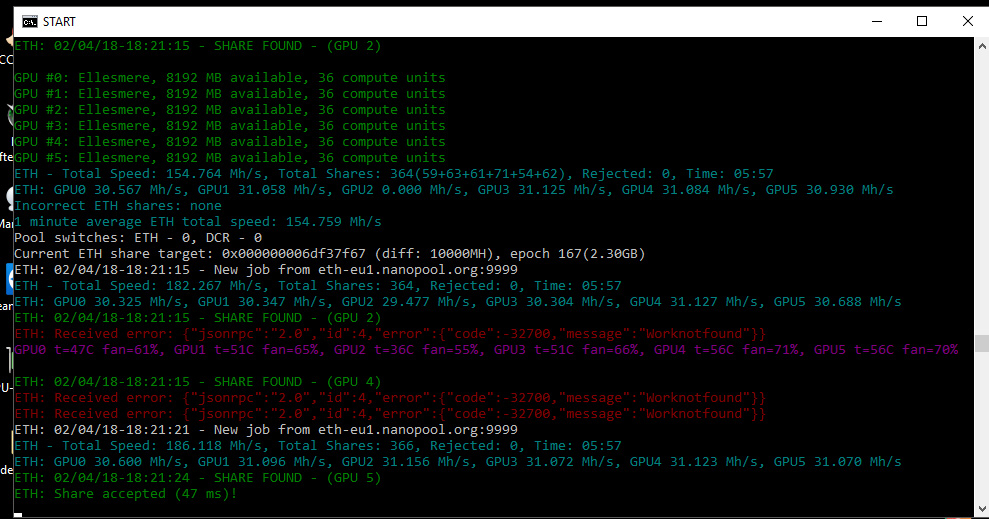Click the GPU #2 Ellesmere line

230,110
